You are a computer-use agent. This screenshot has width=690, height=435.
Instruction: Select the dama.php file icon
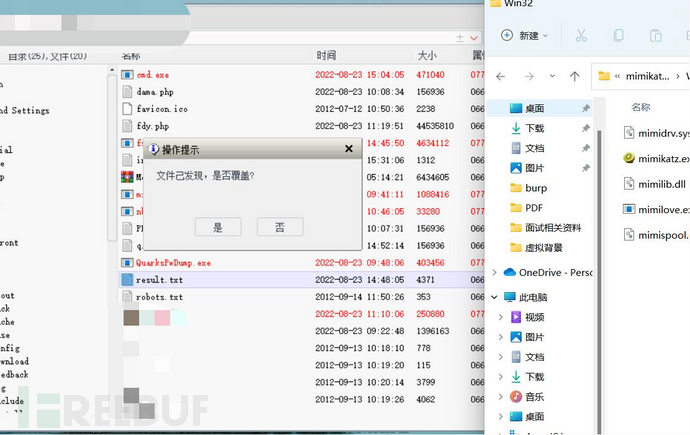[127, 91]
